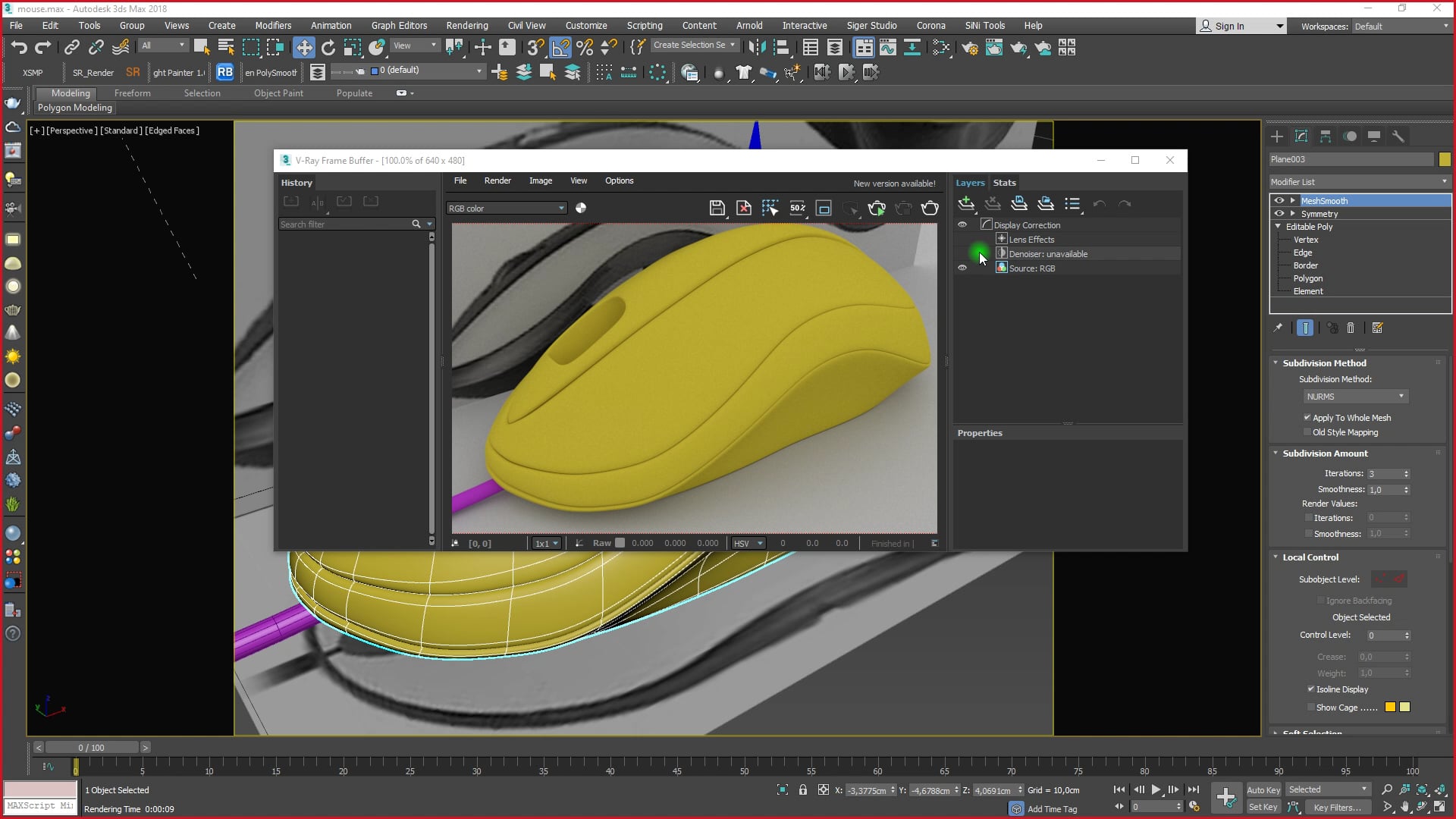Remove modifier using the trash icon
Screen dimensions: 1456x819
[1351, 328]
